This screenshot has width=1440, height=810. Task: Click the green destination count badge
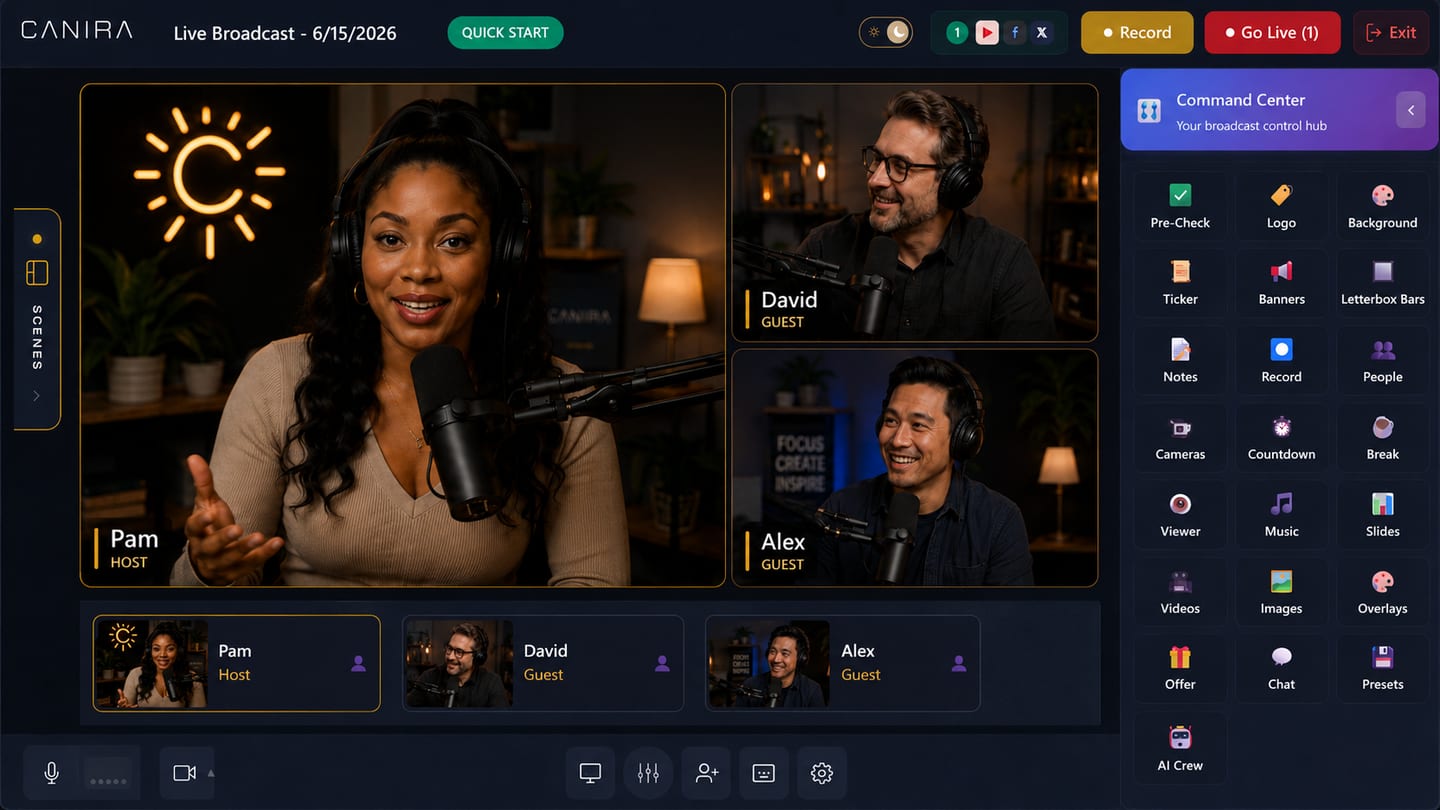pos(957,33)
